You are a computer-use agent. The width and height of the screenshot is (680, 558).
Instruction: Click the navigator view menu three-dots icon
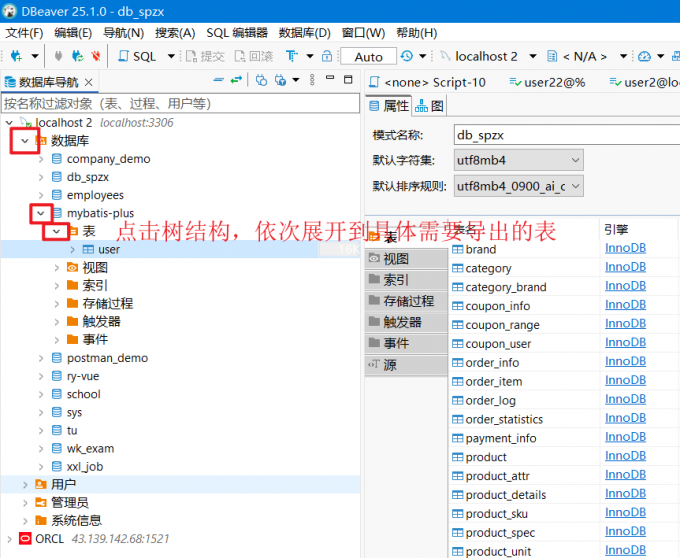tap(312, 80)
